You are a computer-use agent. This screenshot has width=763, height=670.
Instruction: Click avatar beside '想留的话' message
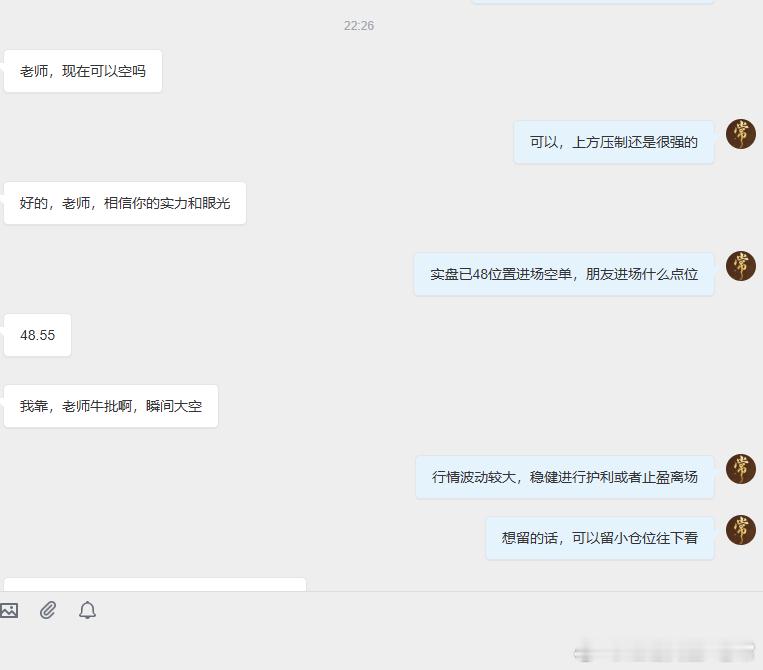741,530
